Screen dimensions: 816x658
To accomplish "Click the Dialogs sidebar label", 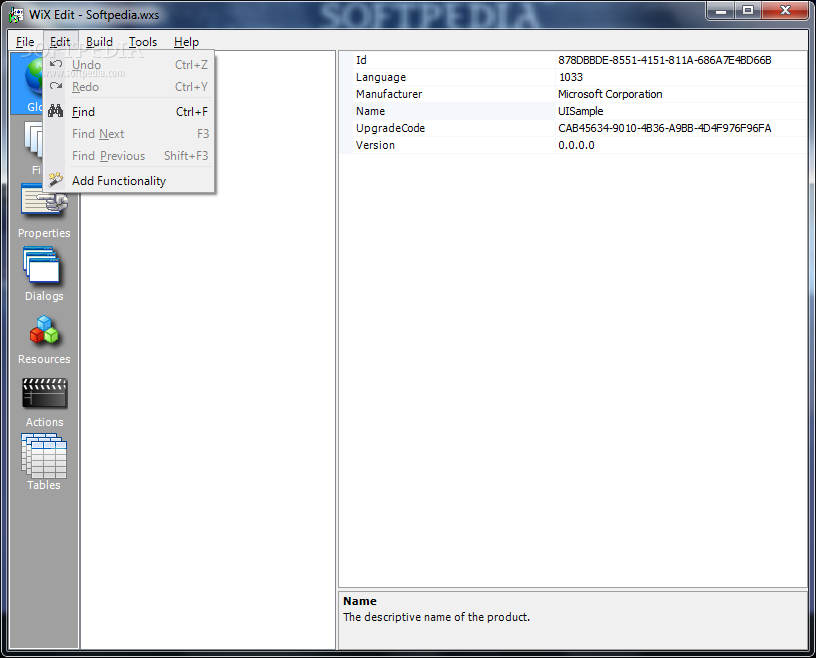I will tap(44, 296).
